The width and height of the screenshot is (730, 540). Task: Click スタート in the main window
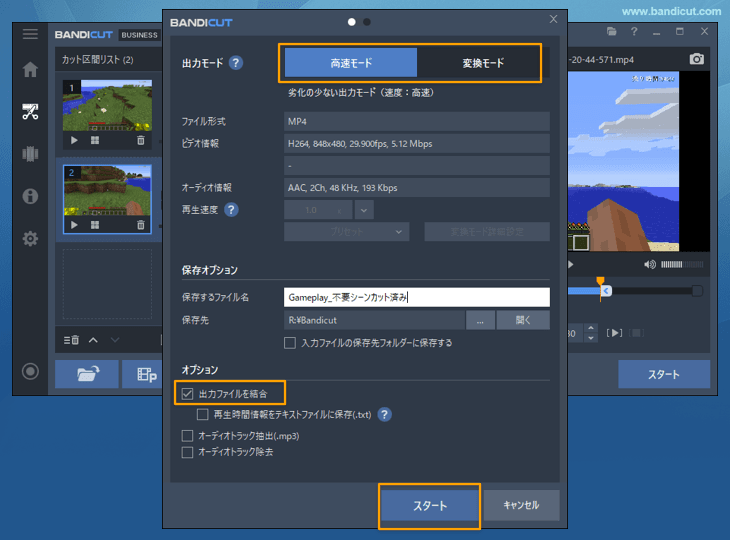664,374
